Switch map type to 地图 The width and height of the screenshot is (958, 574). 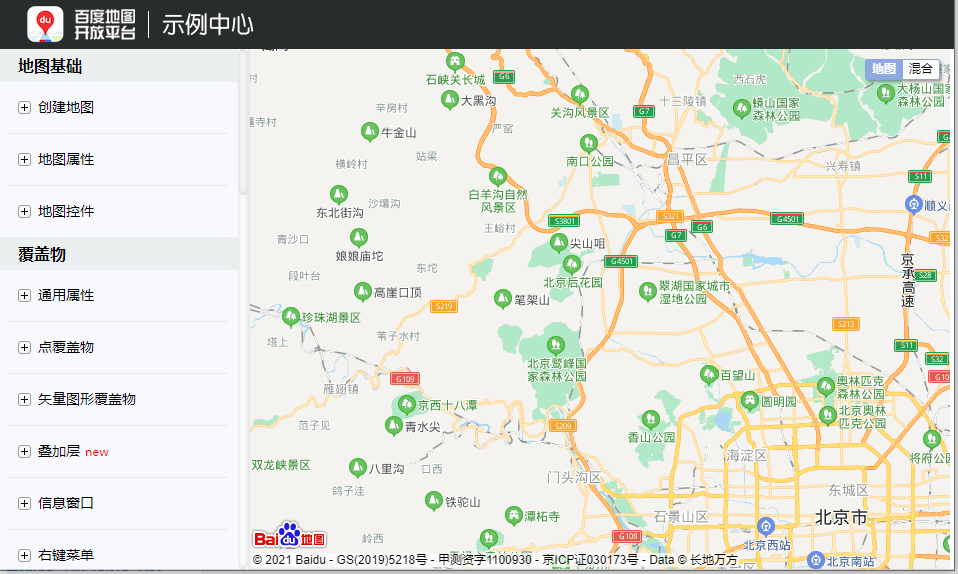pos(883,69)
